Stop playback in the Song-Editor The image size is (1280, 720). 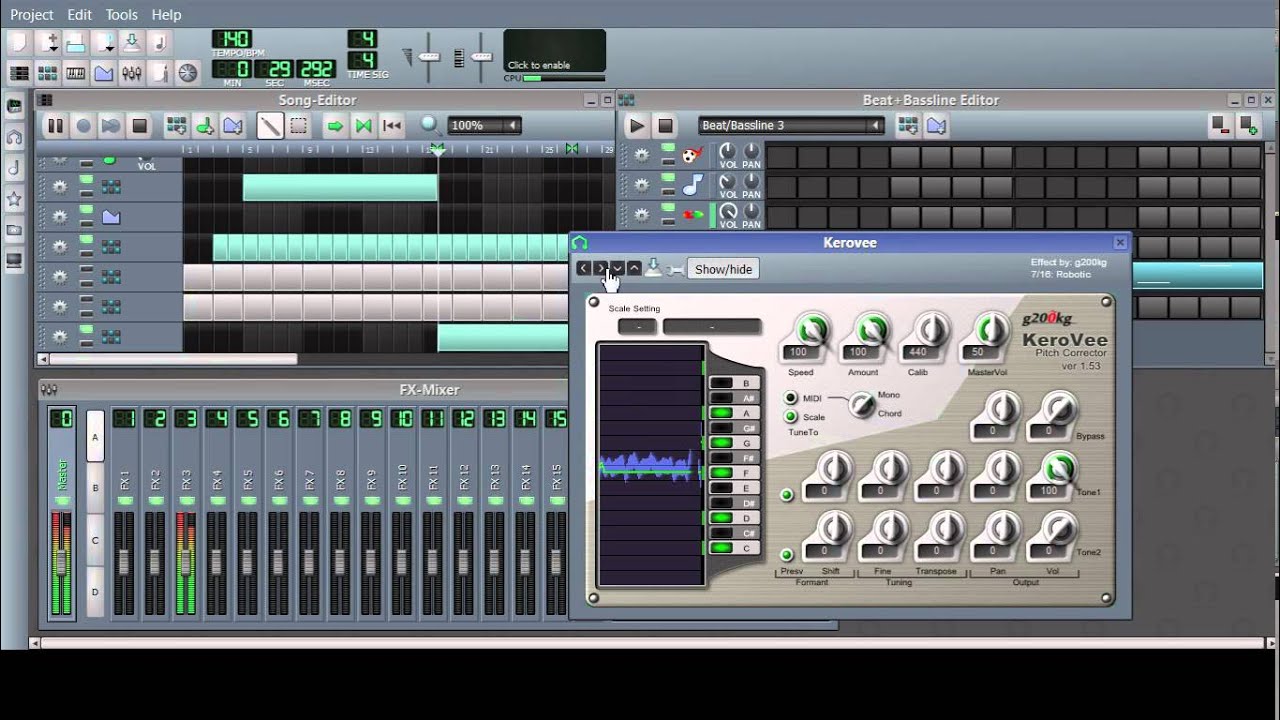140,126
